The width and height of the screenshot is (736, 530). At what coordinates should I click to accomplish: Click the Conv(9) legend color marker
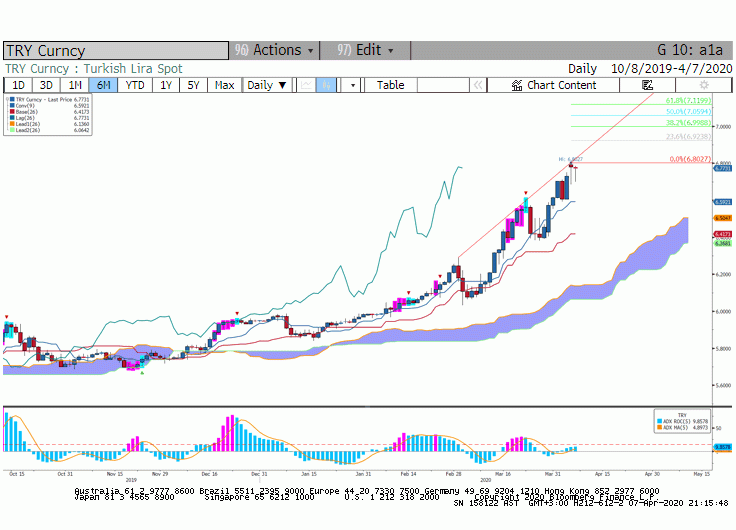12,106
